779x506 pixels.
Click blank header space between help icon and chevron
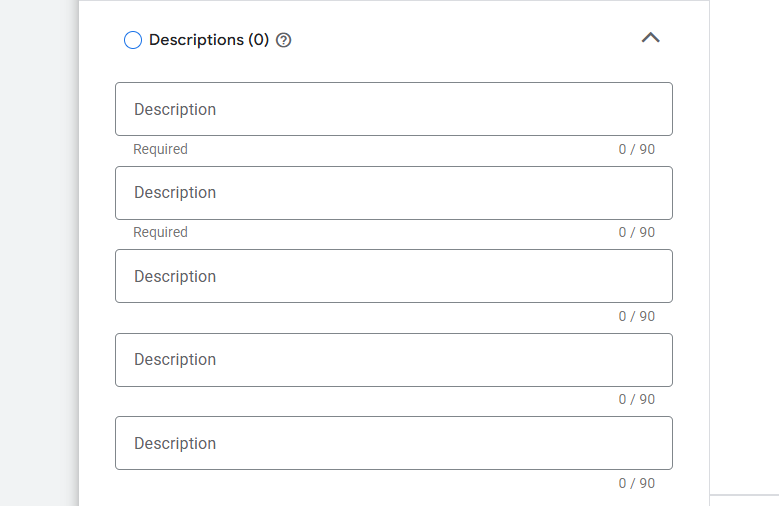[460, 40]
